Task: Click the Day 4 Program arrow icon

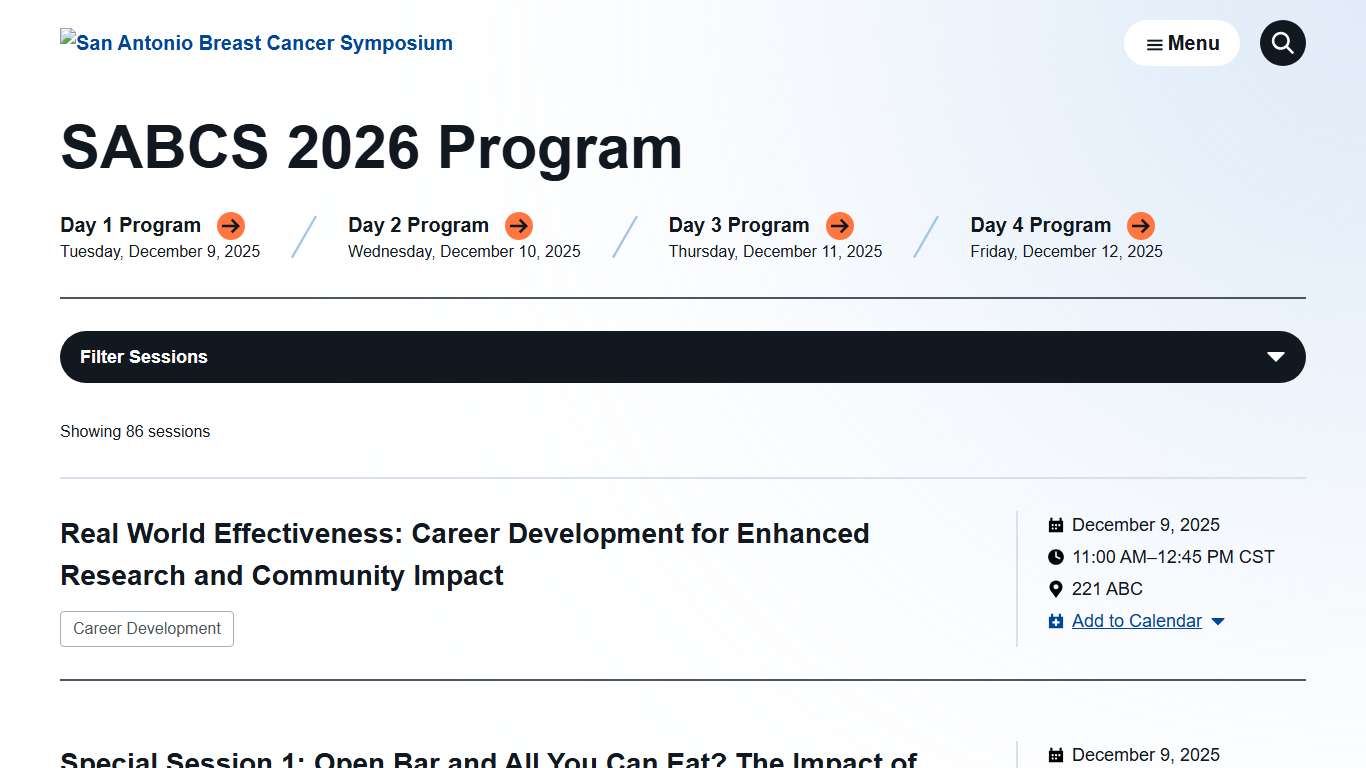Action: point(1141,226)
